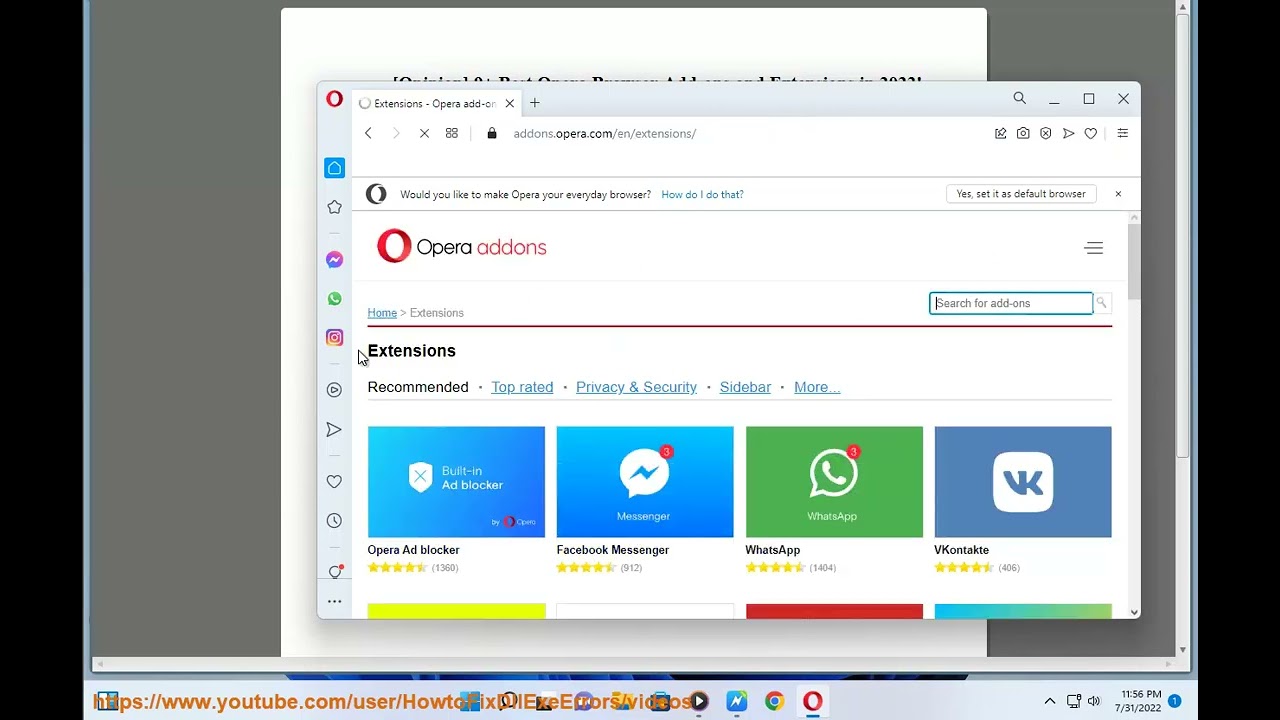Open Player in sidebar

click(334, 390)
